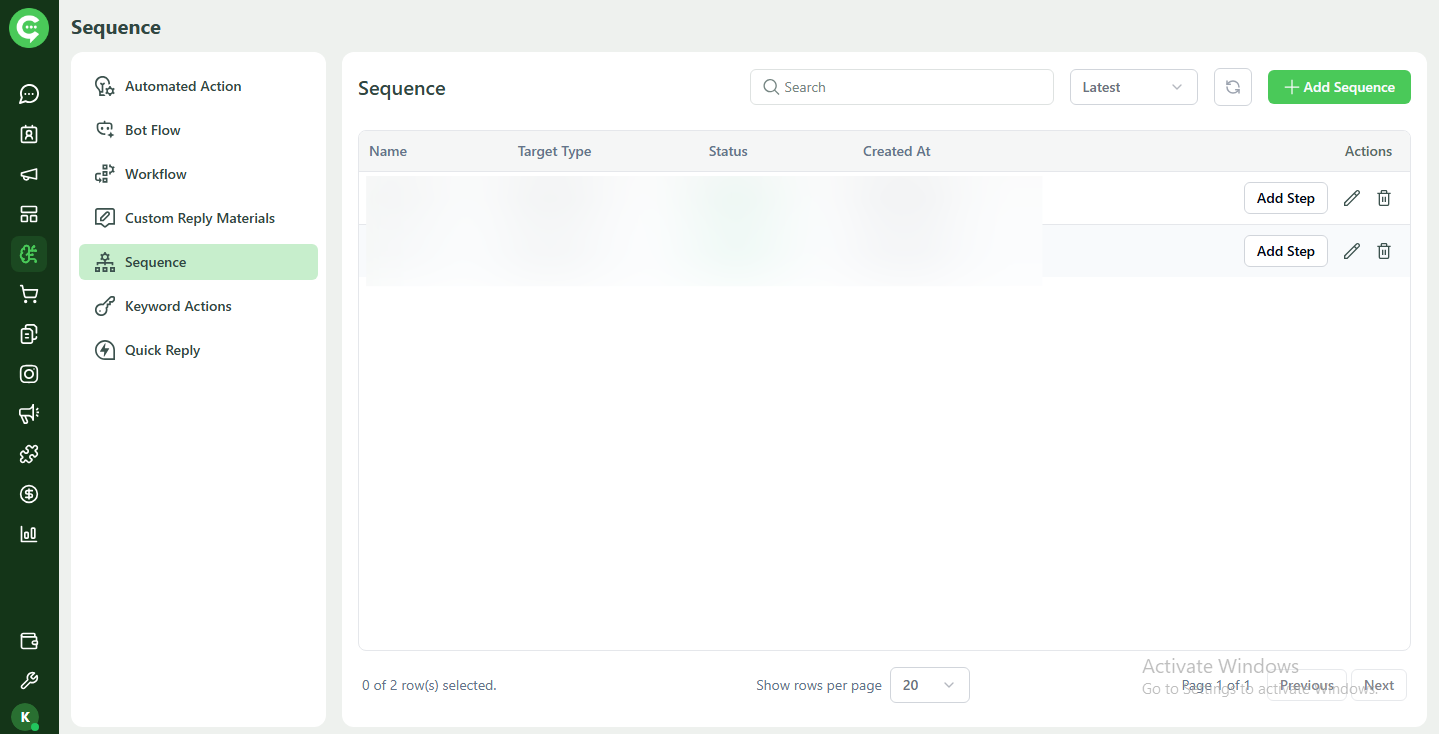
Task: Click inside the Search input field
Action: (x=900, y=87)
